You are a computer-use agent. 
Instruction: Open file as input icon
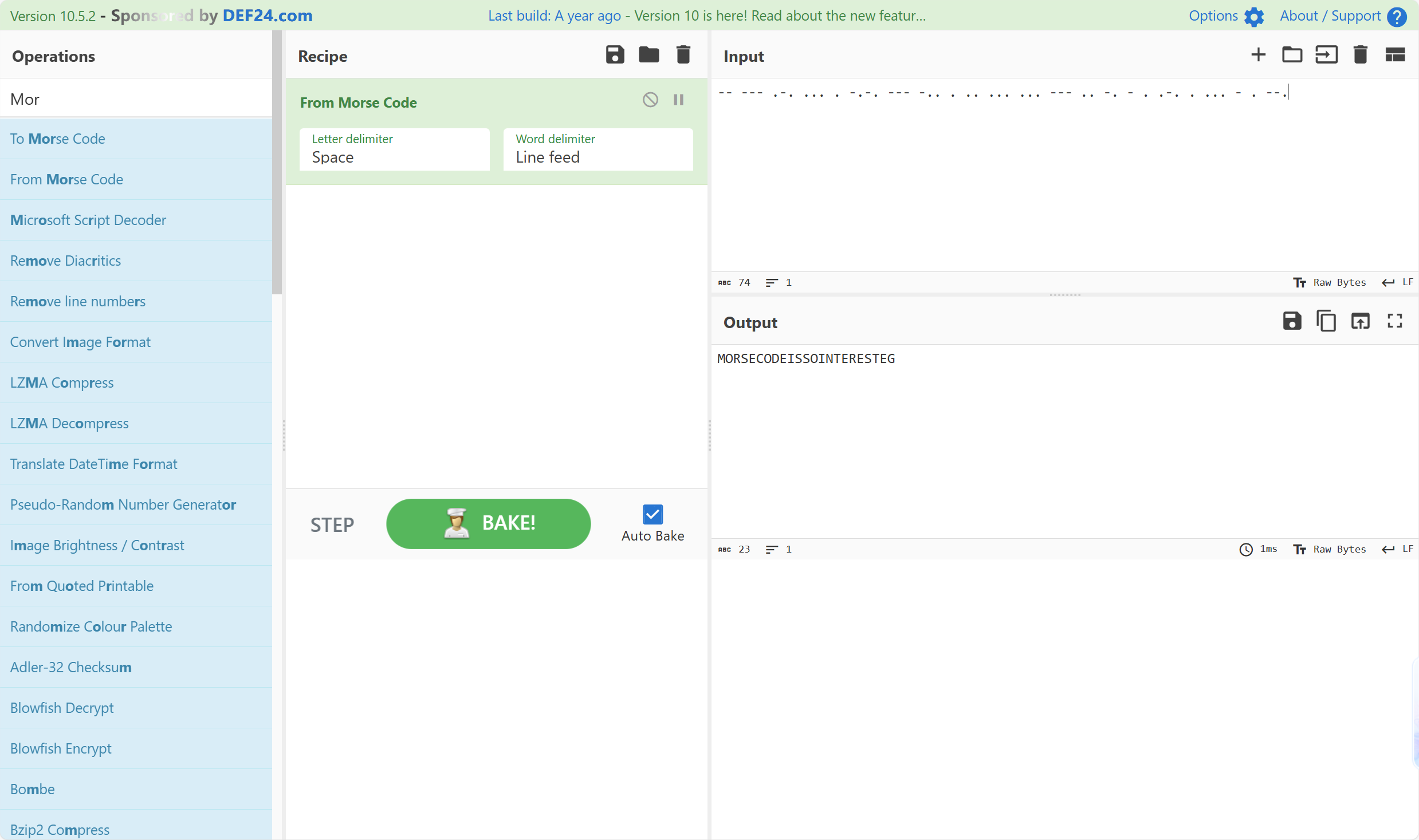(1326, 55)
